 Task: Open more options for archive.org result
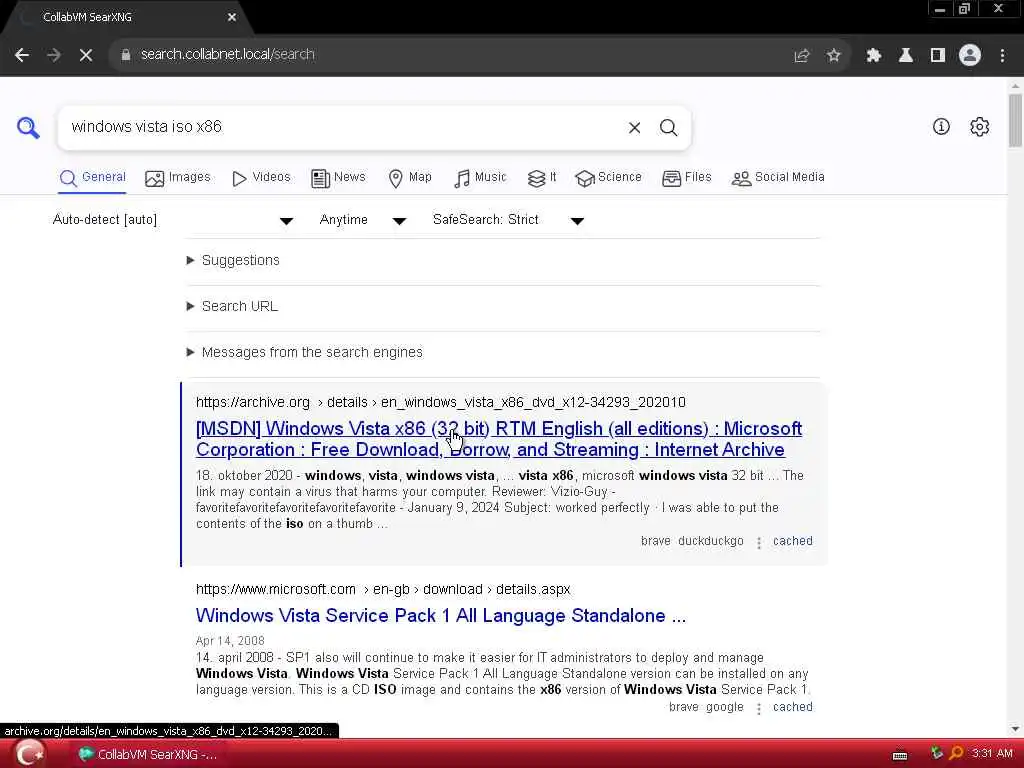(x=758, y=543)
